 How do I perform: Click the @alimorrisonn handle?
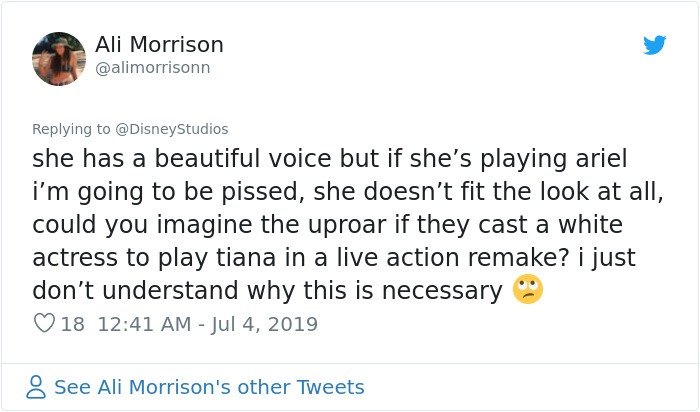pos(153,68)
